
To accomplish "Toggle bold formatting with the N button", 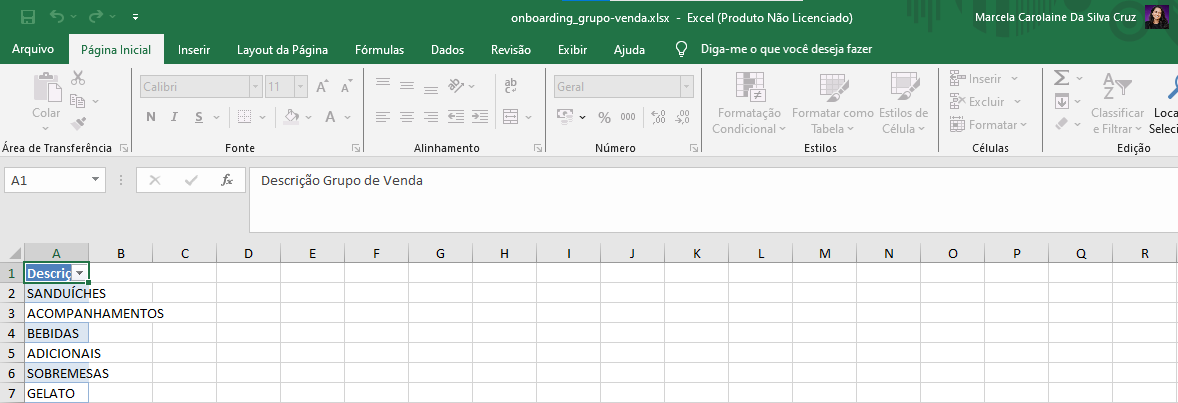I will pyautogui.click(x=151, y=117).
